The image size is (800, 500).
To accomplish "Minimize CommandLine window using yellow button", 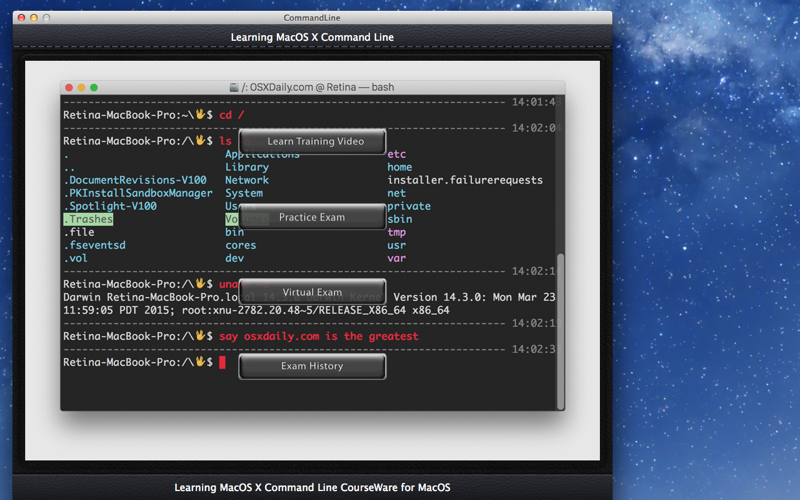I will (34, 17).
